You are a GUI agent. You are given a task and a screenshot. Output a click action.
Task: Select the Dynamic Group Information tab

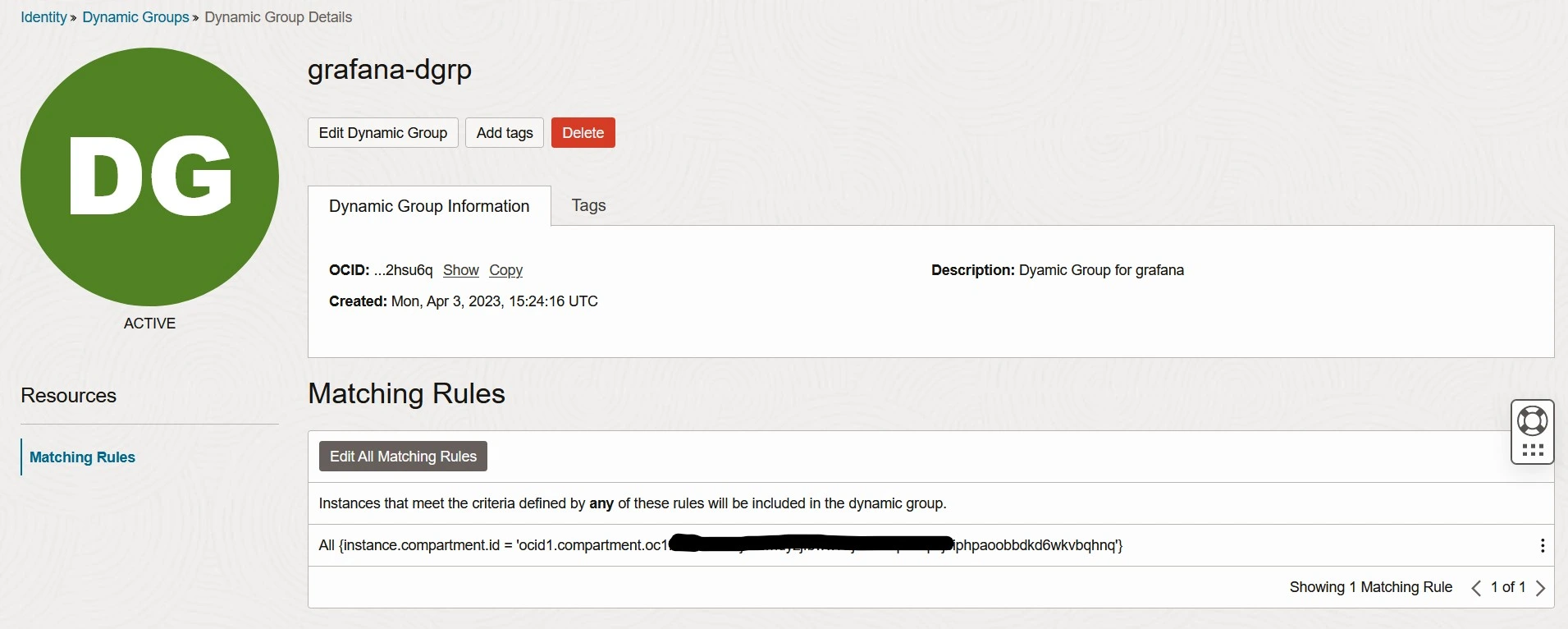pyautogui.click(x=429, y=206)
